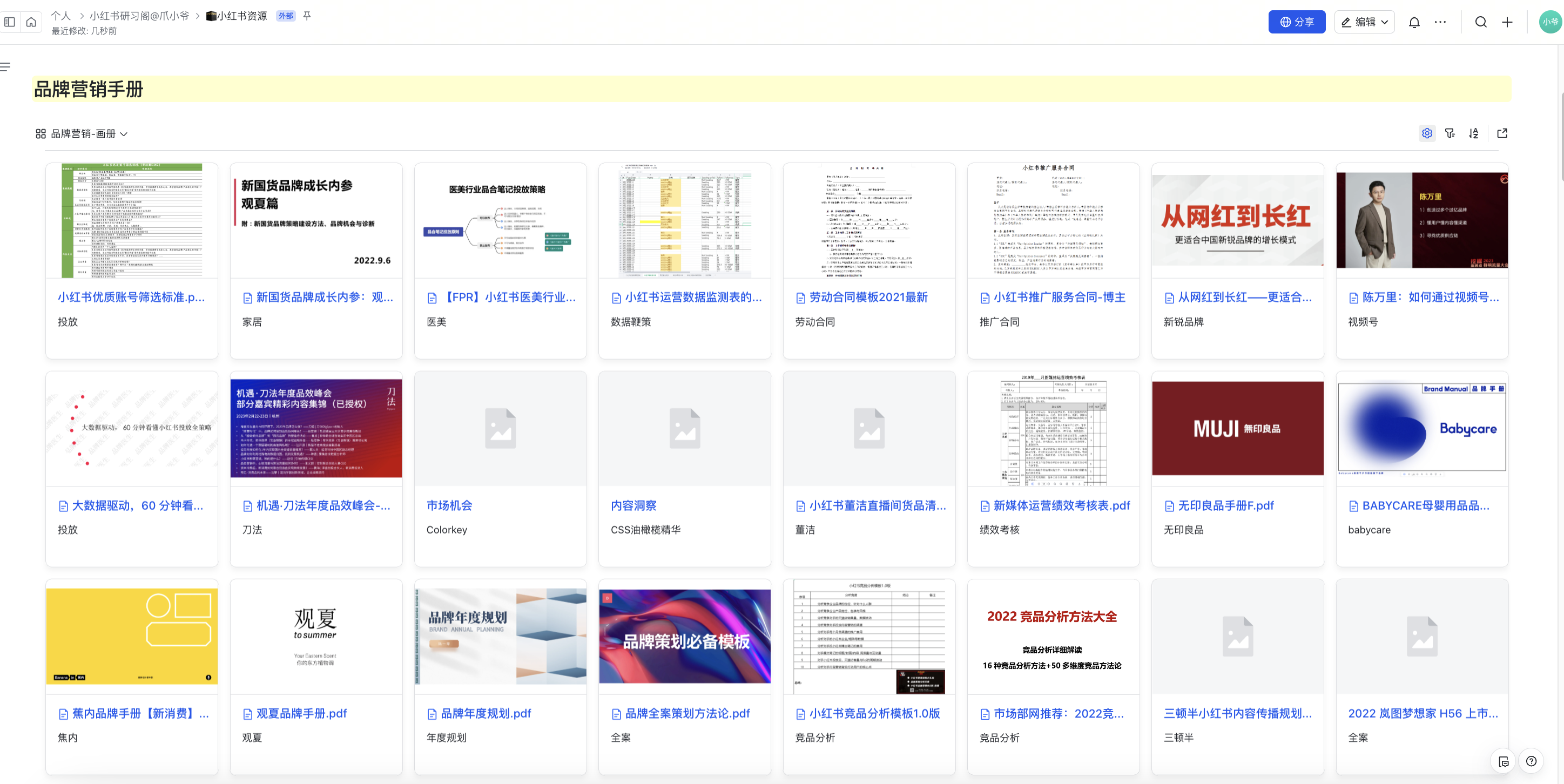Click the plus icon to create new
This screenshot has width=1564, height=784.
pos(1507,23)
